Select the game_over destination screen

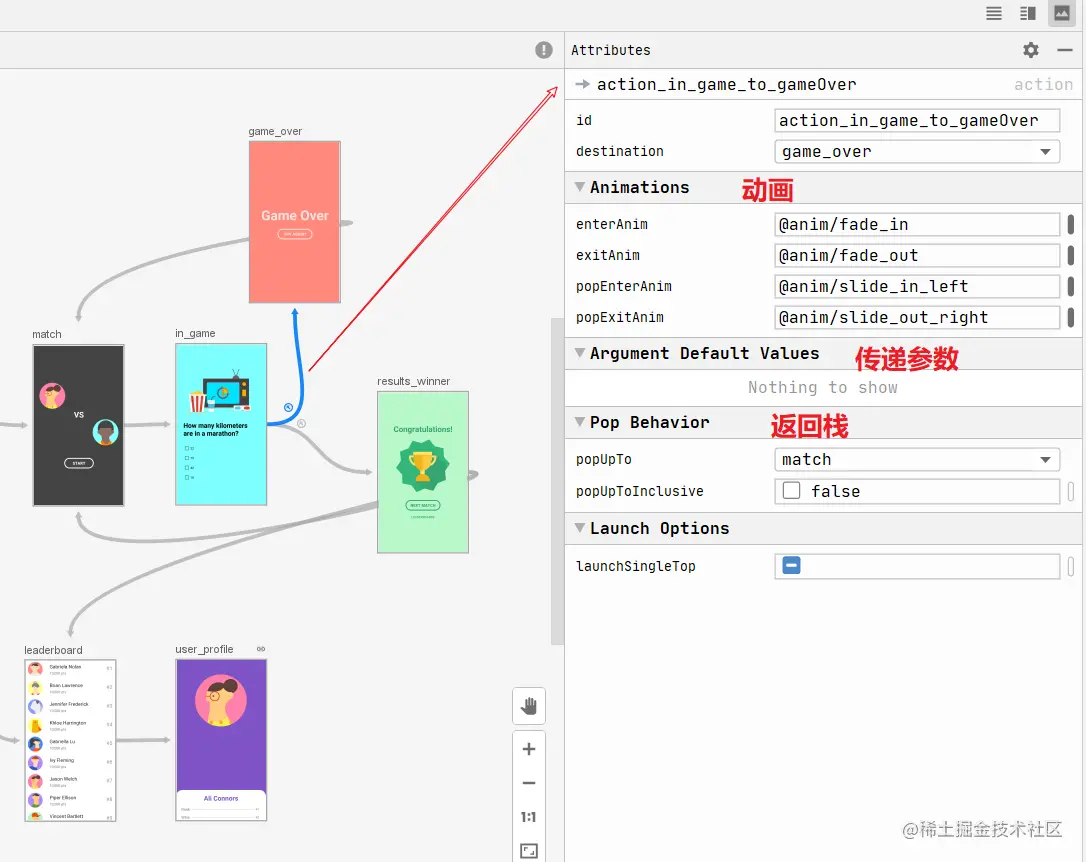pos(294,222)
